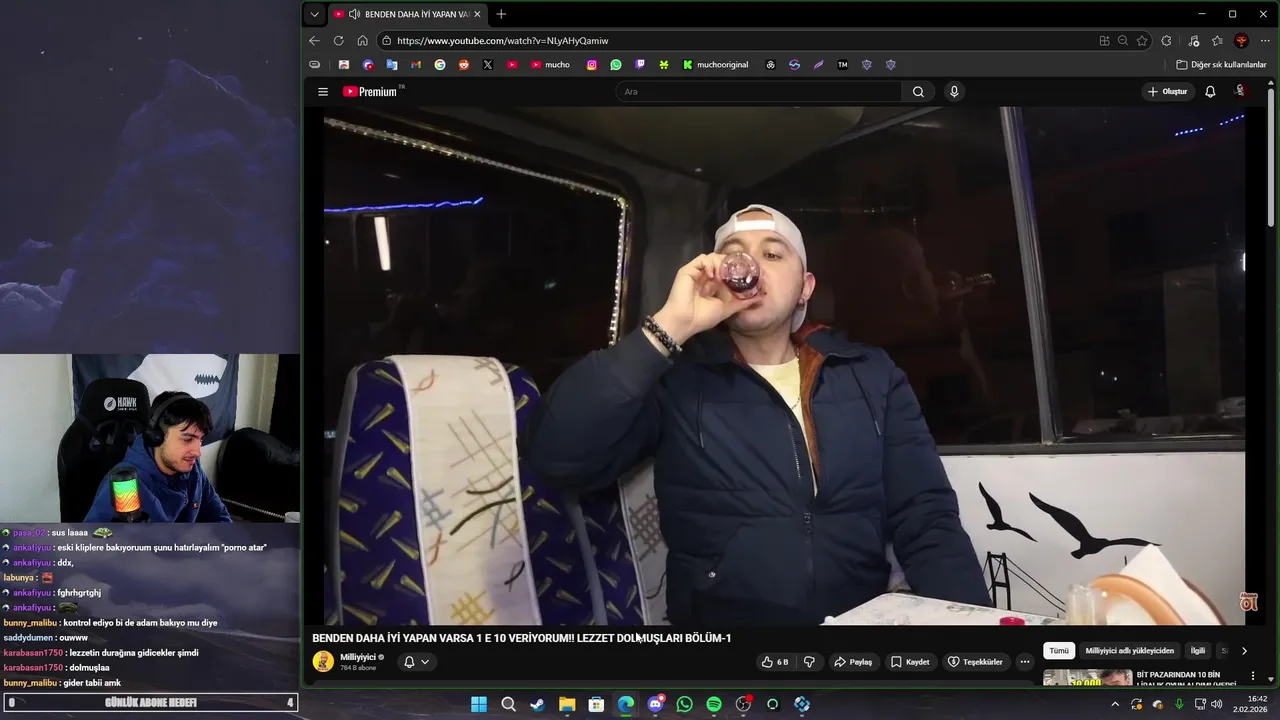Click the video player to pause
This screenshot has width=1280, height=720.
coord(785,366)
